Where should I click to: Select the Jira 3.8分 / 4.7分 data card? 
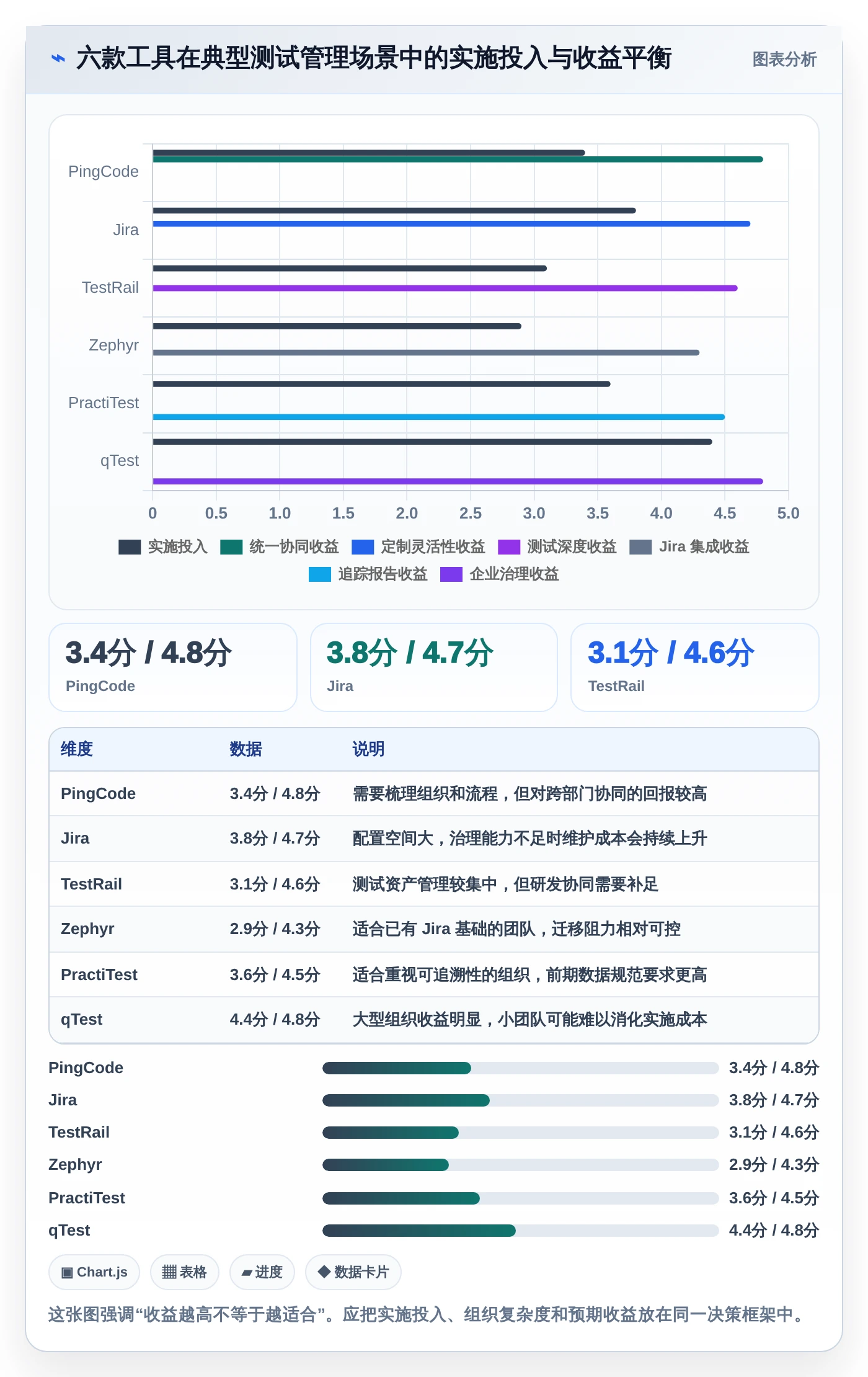pos(434,667)
